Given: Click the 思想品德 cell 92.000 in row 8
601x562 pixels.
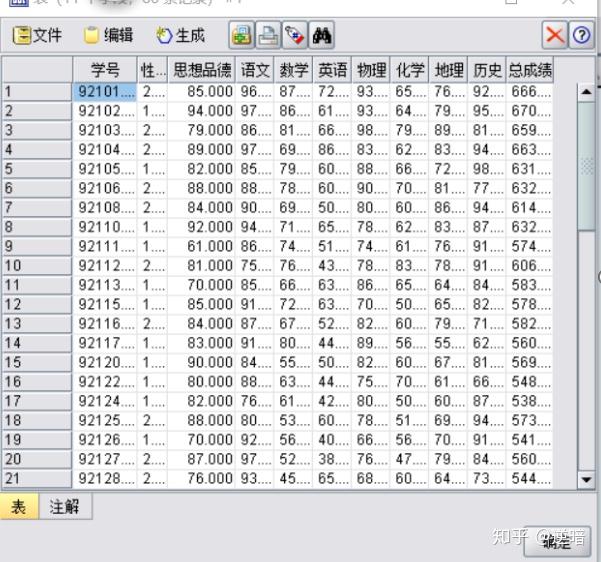Looking at the screenshot, I should point(202,227).
